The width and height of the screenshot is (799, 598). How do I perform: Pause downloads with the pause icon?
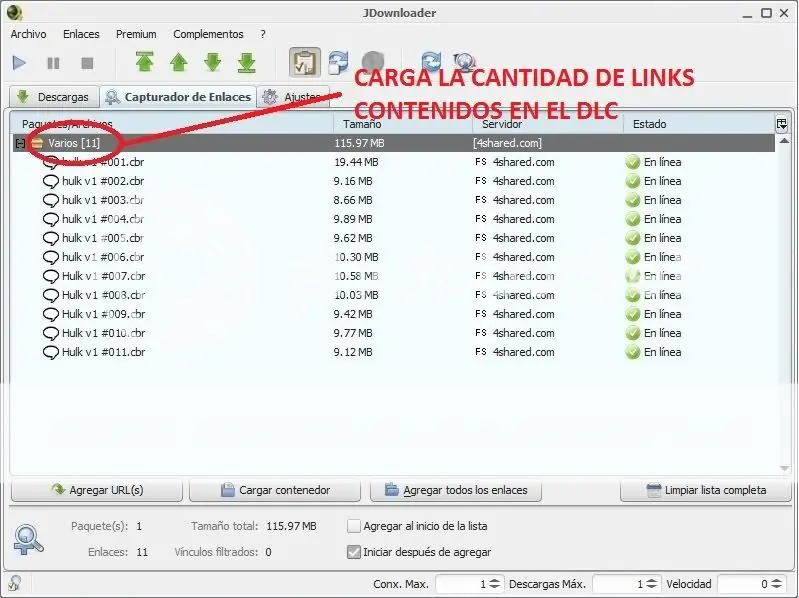coord(53,63)
